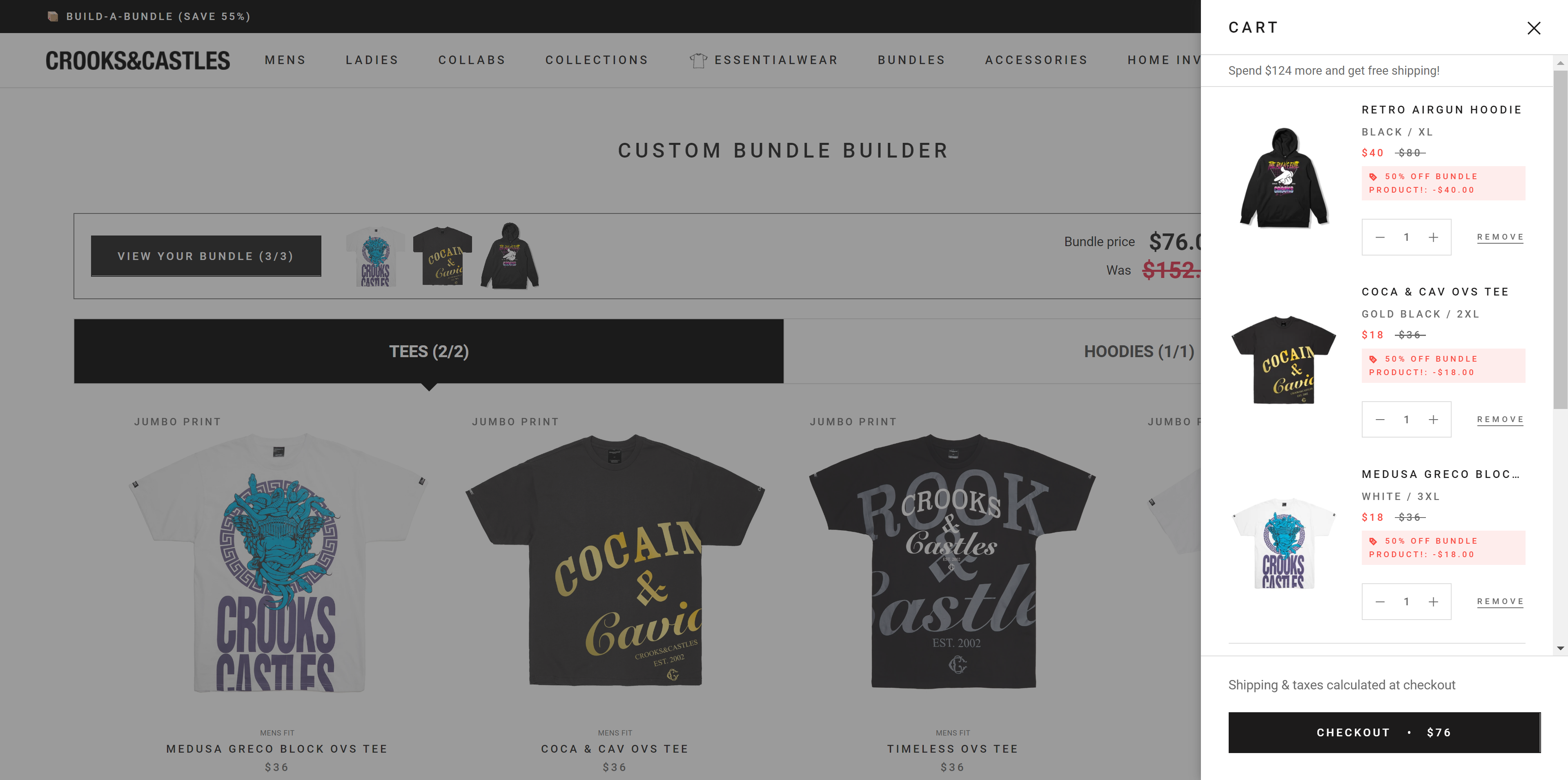Switch to the Hoodies (1/1) tab

pos(1138,352)
